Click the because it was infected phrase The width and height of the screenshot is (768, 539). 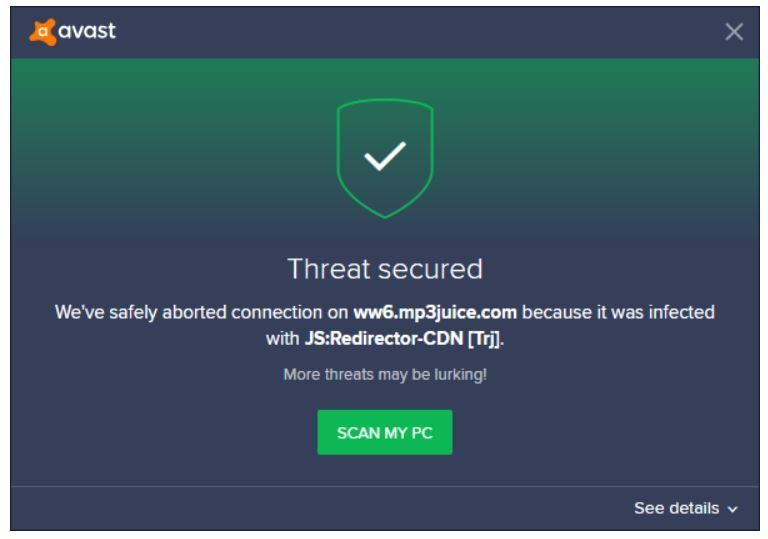[618, 312]
